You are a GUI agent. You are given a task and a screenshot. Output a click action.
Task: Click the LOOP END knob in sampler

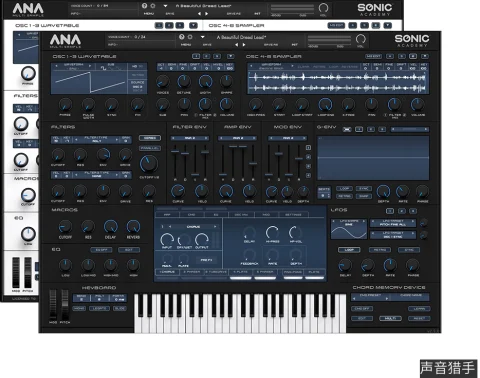coord(325,105)
